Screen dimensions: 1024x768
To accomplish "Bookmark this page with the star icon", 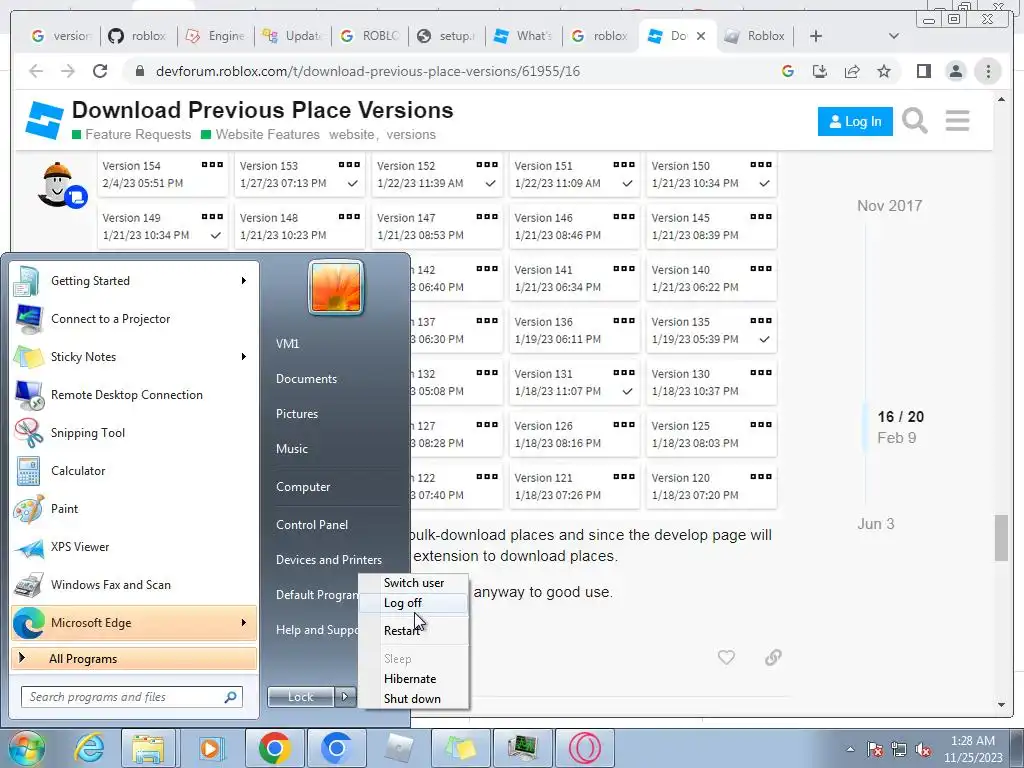I will point(884,71).
